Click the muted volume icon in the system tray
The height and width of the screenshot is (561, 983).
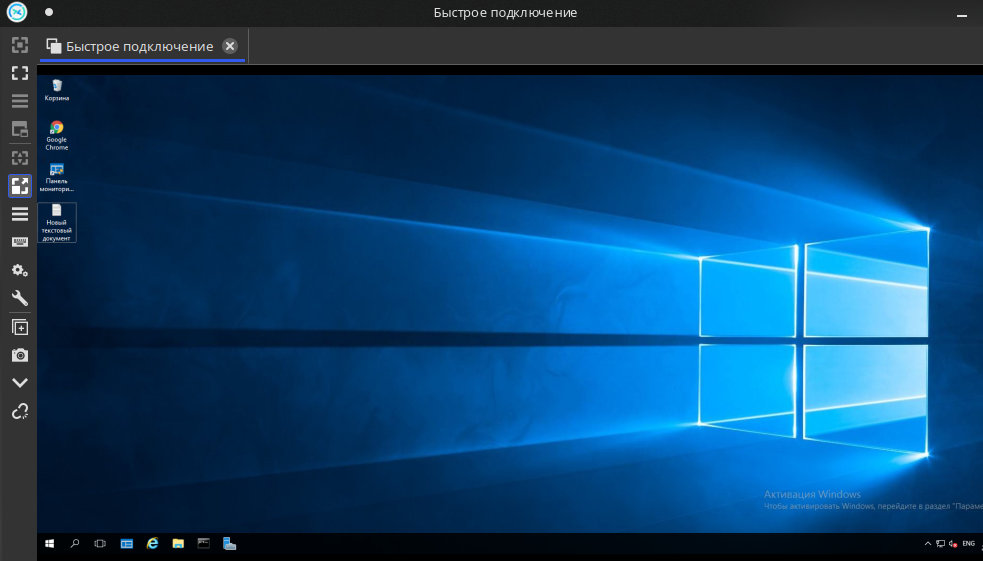pyautogui.click(x=953, y=543)
